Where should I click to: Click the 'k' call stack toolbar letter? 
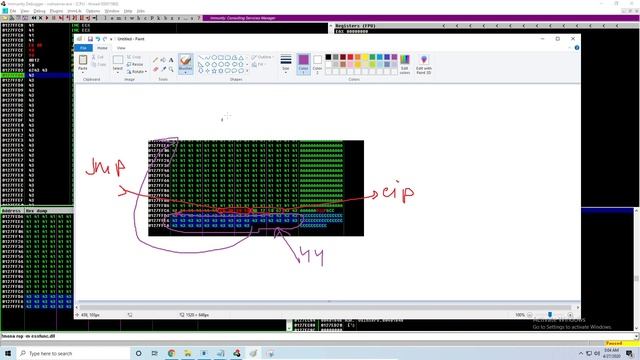pos(158,18)
